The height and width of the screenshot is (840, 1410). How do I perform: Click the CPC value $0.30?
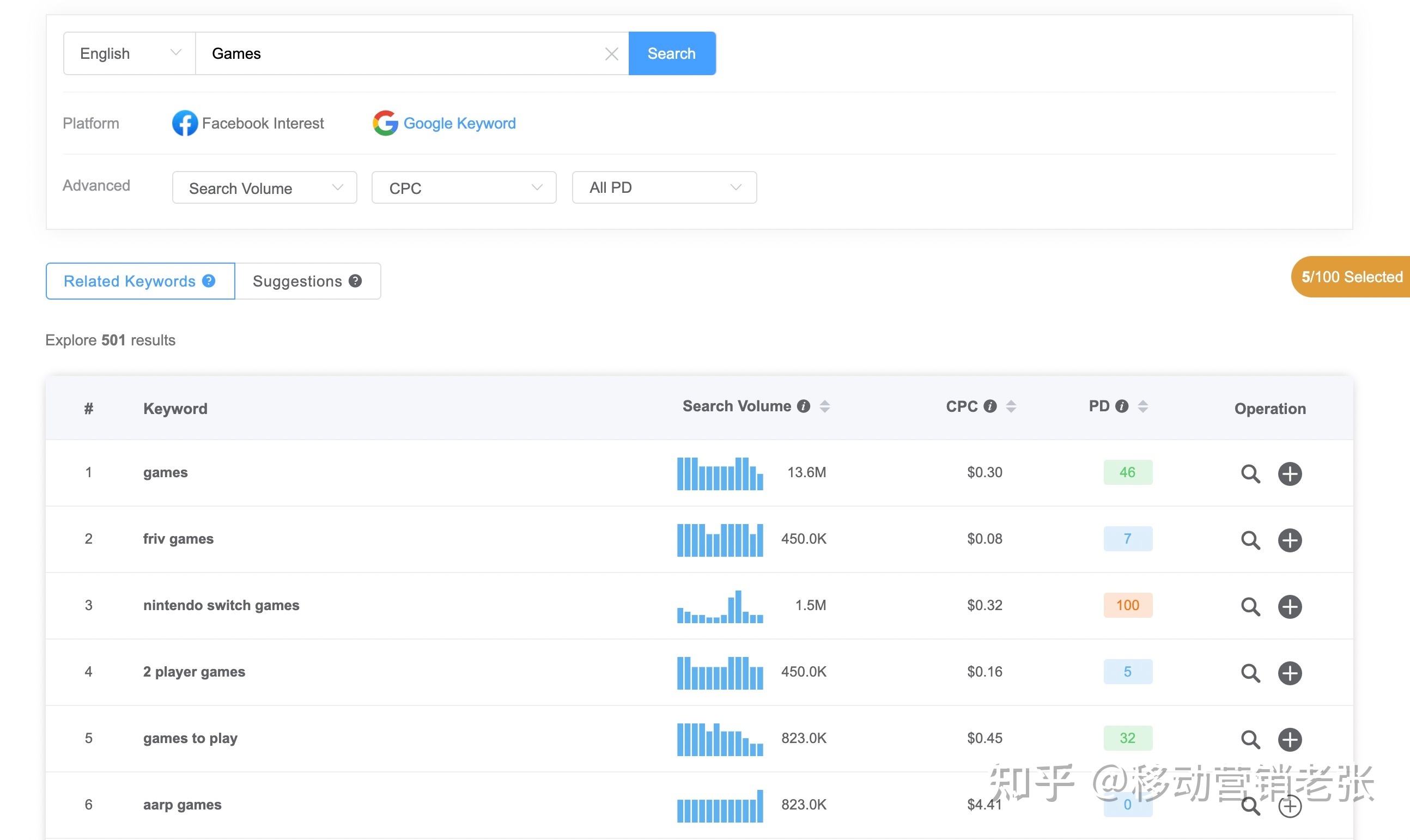click(984, 472)
